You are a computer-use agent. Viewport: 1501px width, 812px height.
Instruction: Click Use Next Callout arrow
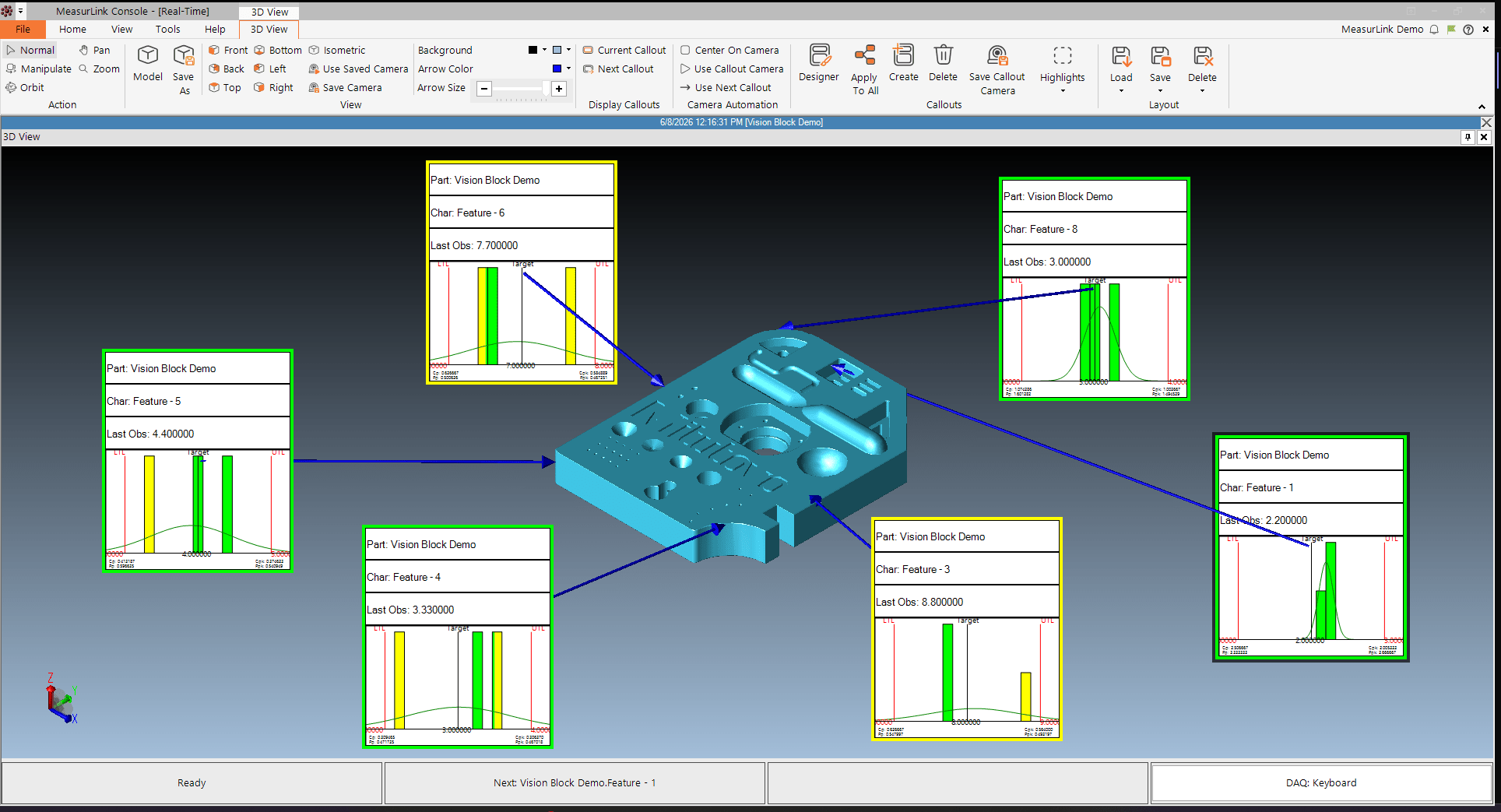pos(725,87)
